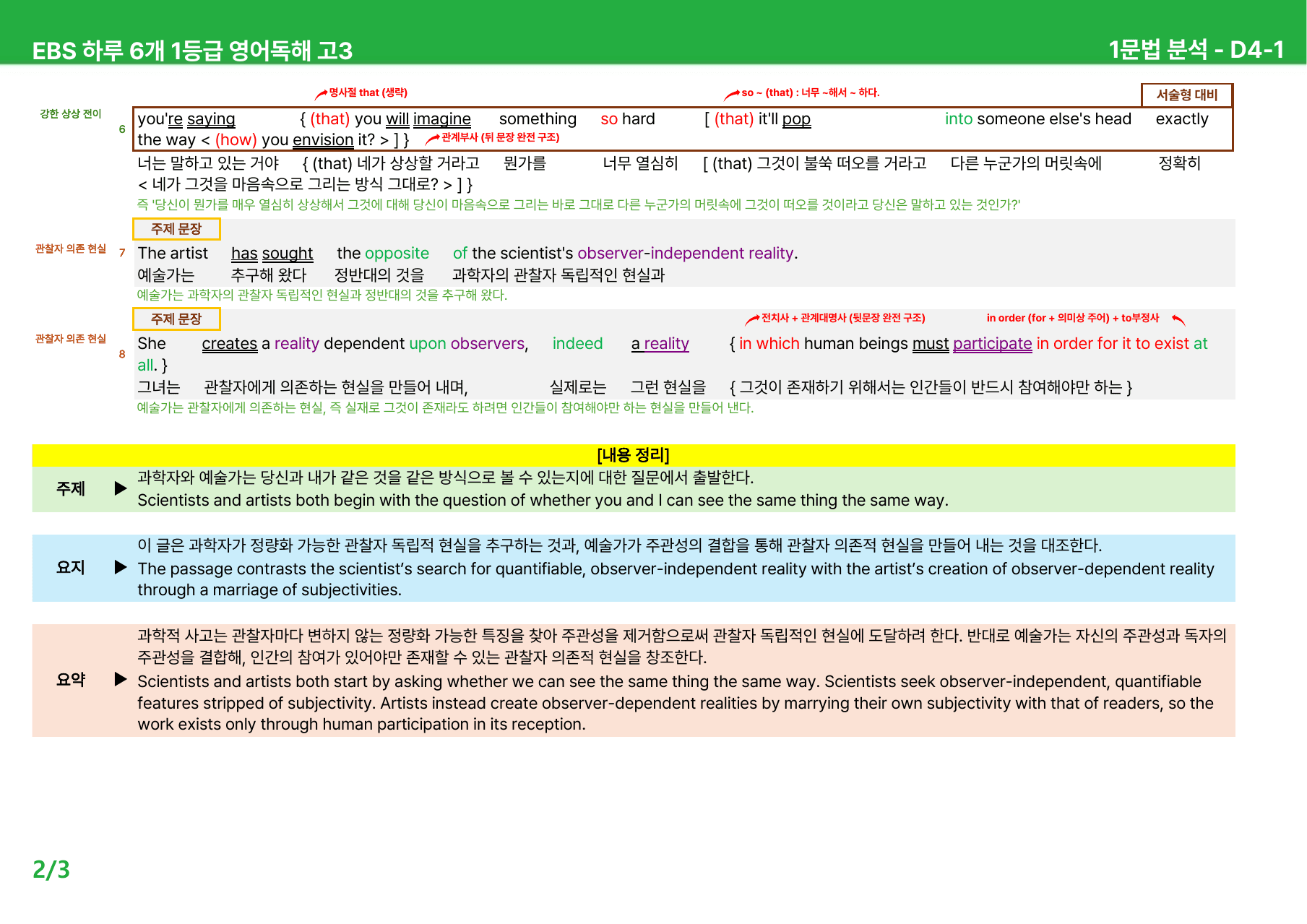Click the underlined purple 'a reality'
Image resolution: width=1307 pixels, height=924 pixels.
point(660,344)
